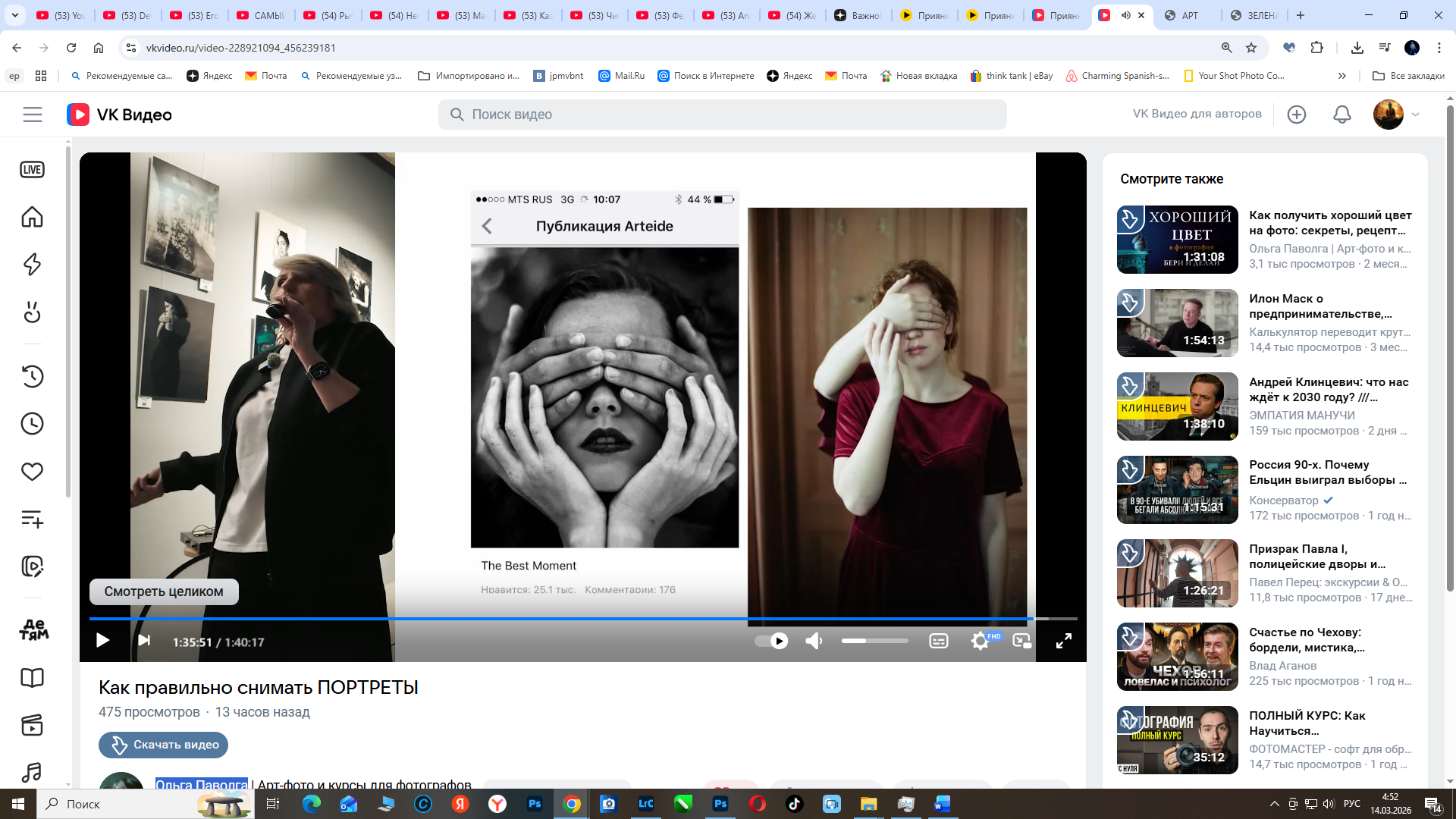Expand the profile avatar dropdown arrow

(x=1415, y=115)
